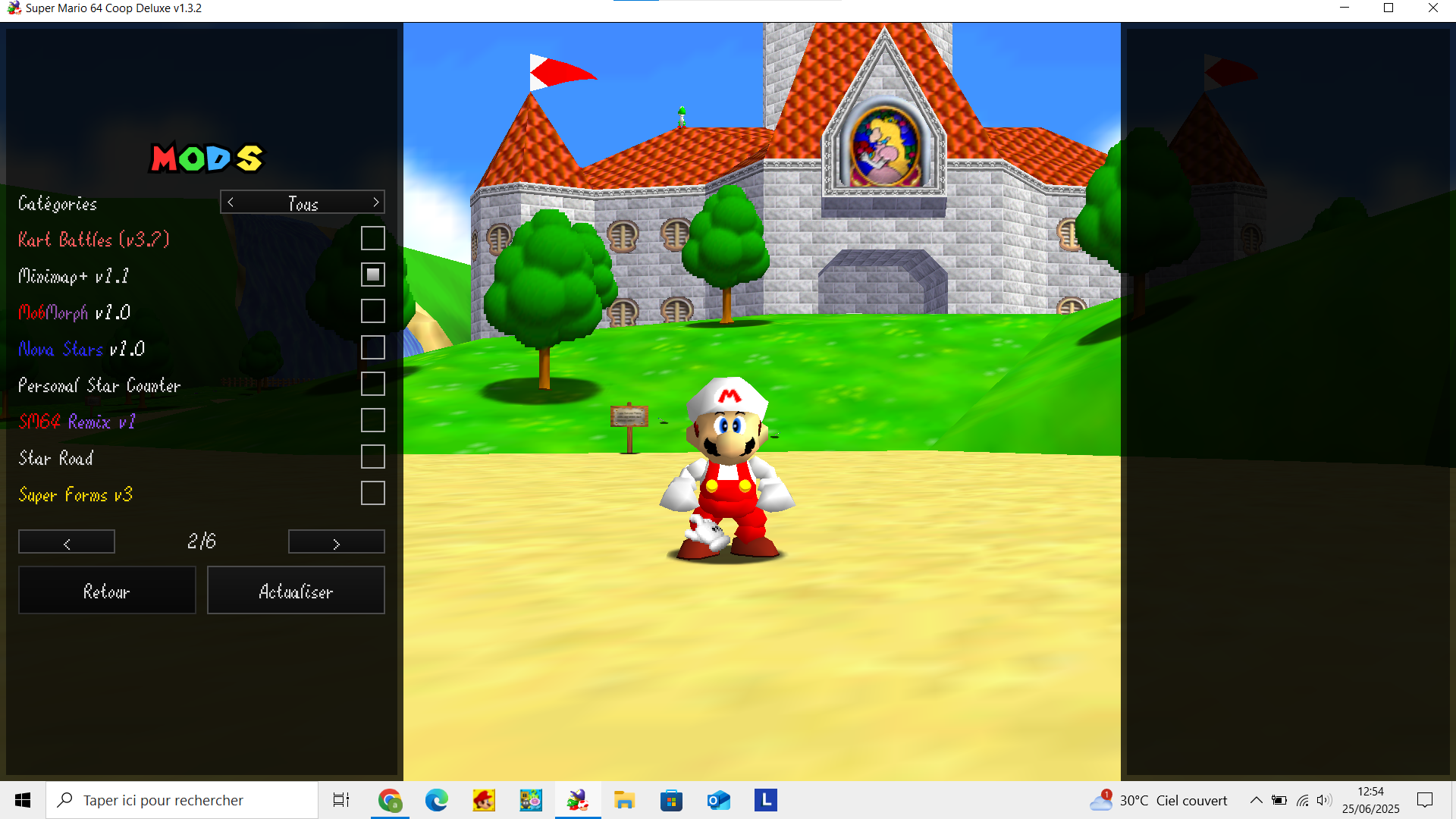The height and width of the screenshot is (819, 1456).
Task: Open the Mario head app on taskbar
Action: coord(484,800)
